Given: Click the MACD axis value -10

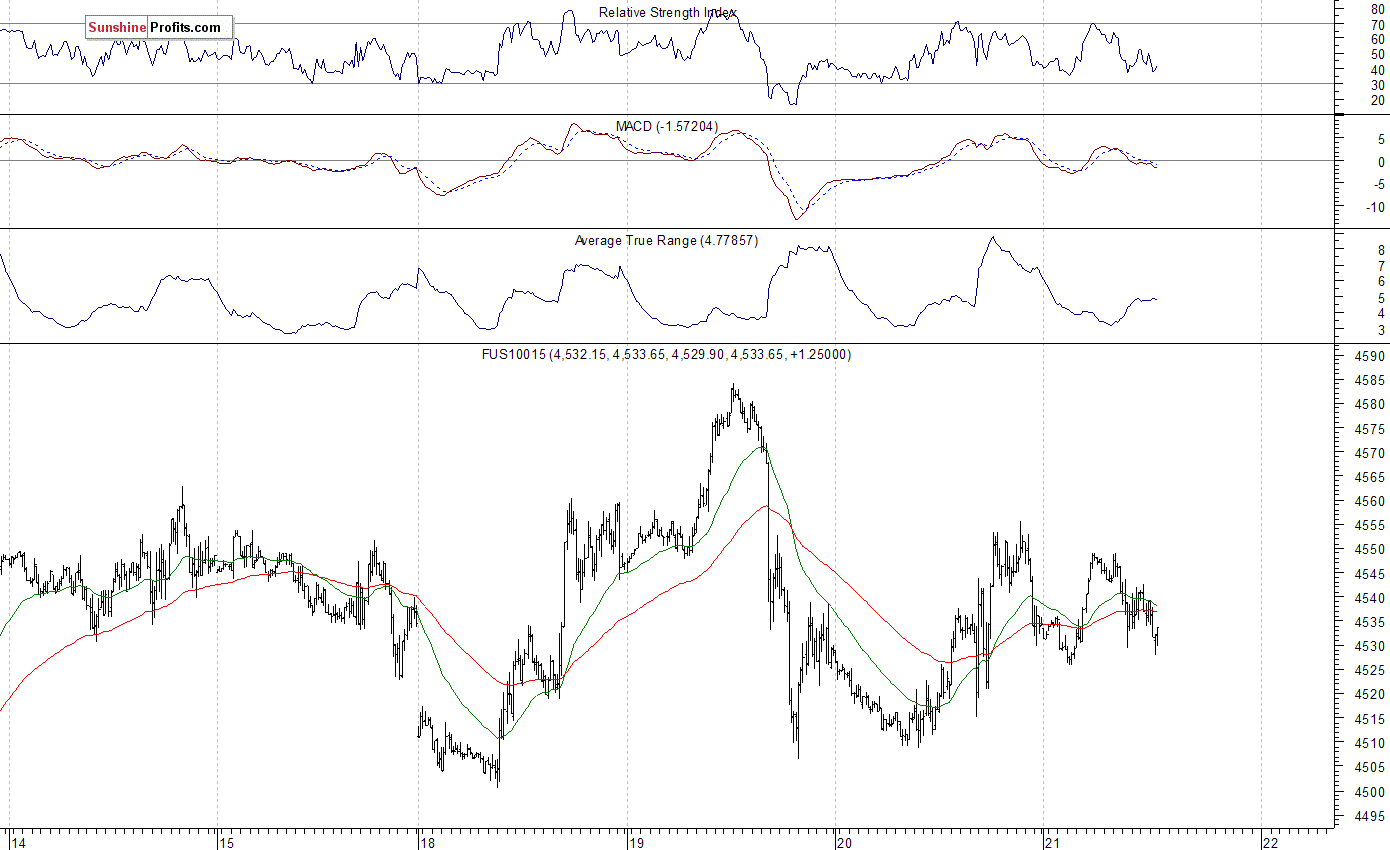Looking at the screenshot, I should (x=1376, y=207).
